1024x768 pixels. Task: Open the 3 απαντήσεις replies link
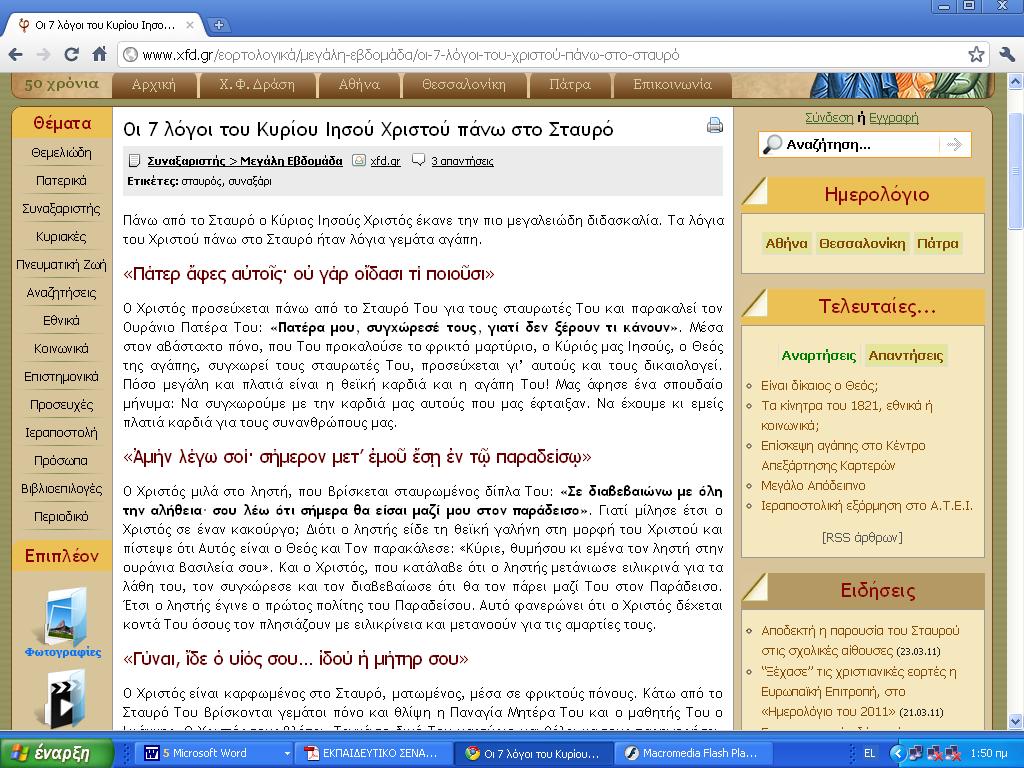(462, 161)
